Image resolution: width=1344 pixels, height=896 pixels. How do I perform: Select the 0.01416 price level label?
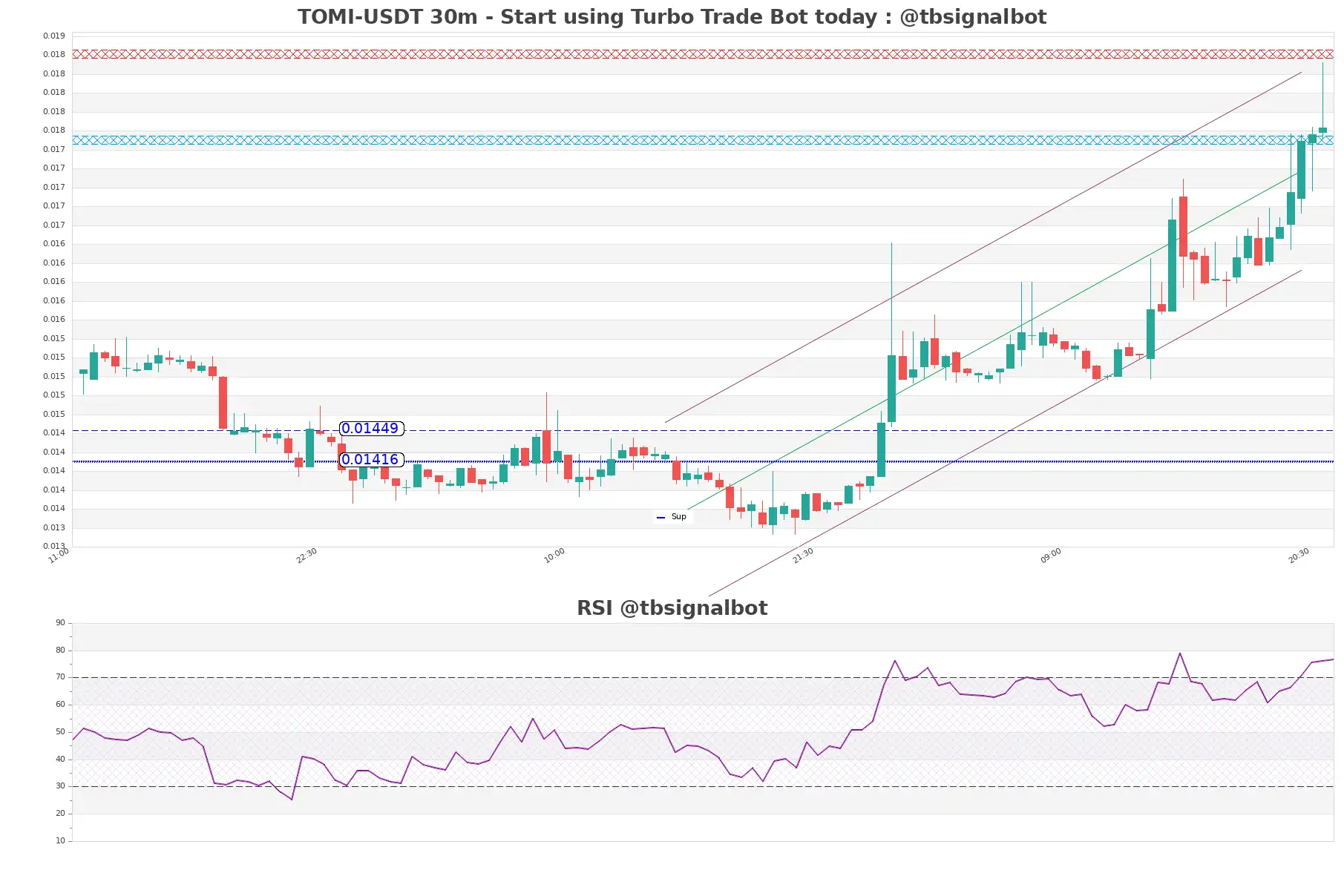(x=371, y=460)
